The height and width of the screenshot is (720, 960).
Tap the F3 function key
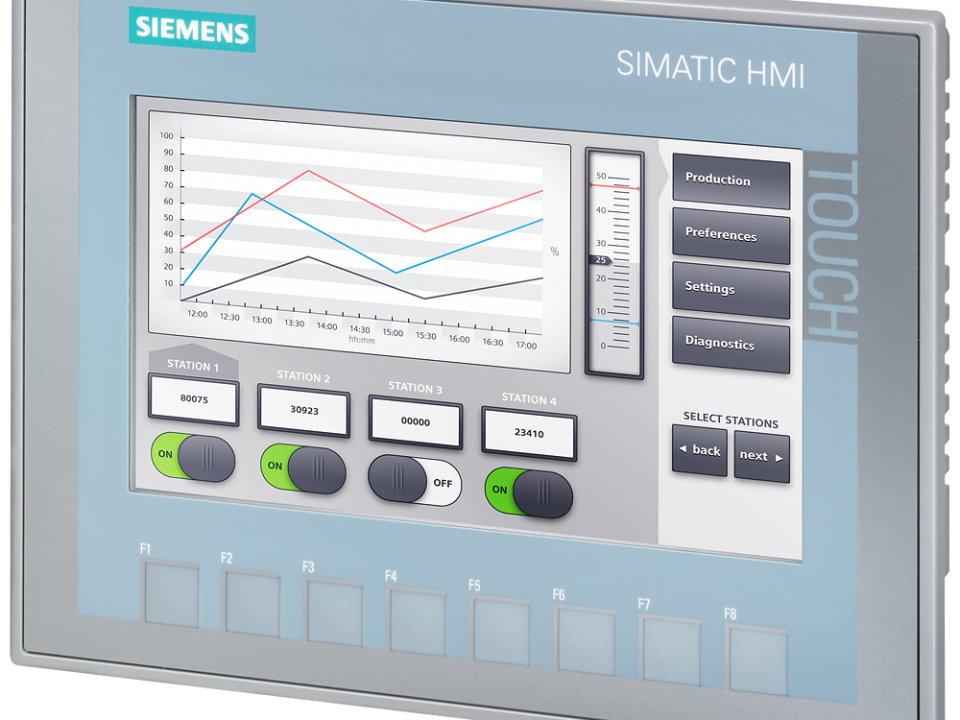click(x=334, y=613)
